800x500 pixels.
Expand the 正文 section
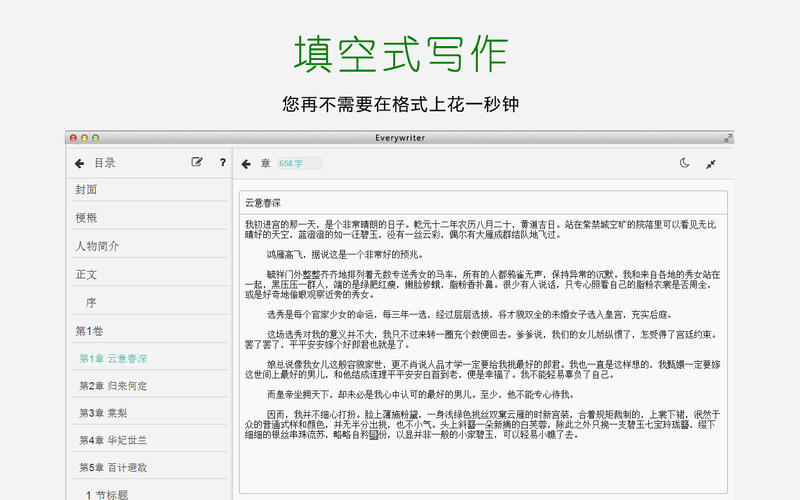[149, 274]
